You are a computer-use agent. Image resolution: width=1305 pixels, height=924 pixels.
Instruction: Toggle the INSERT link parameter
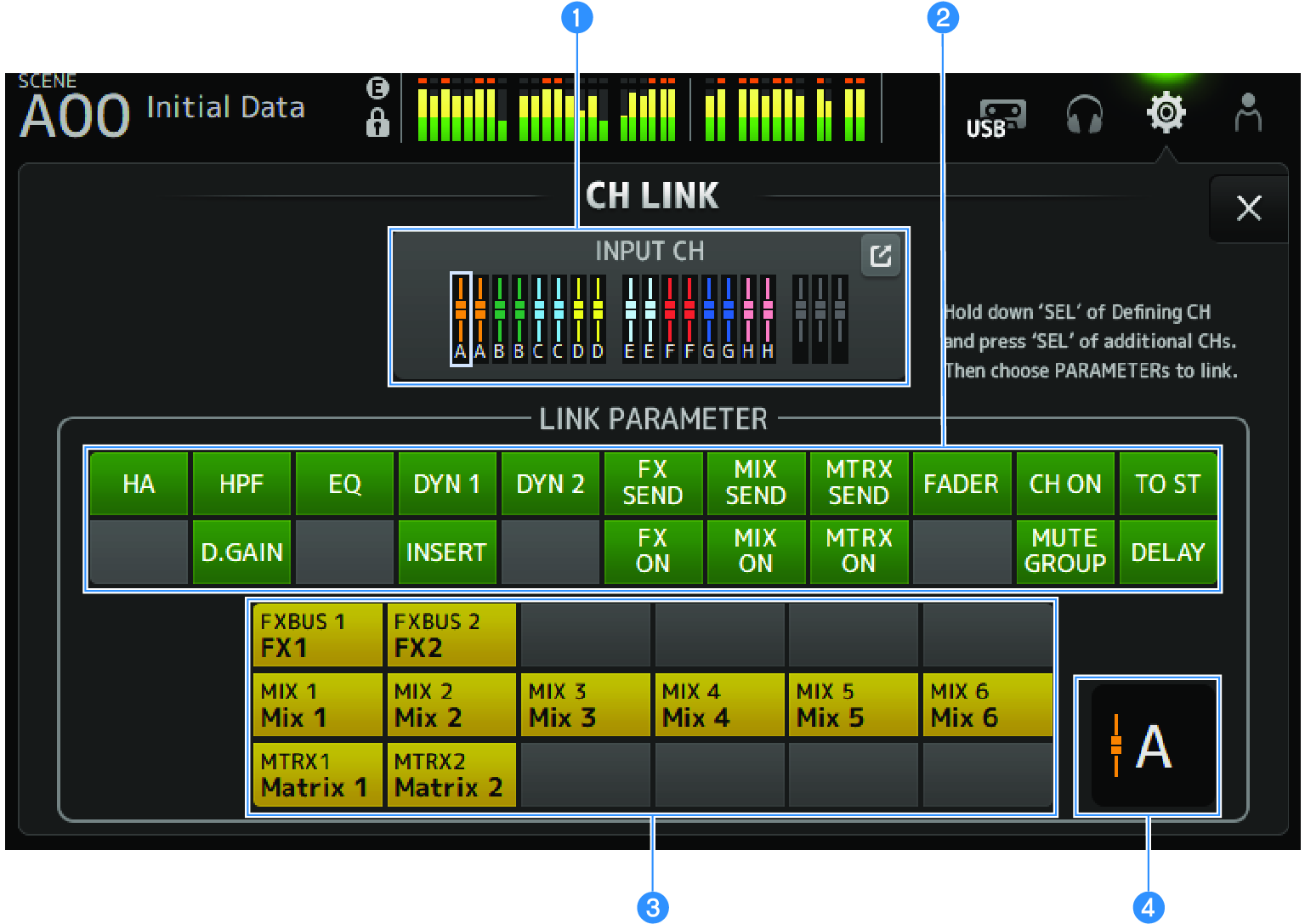447,551
